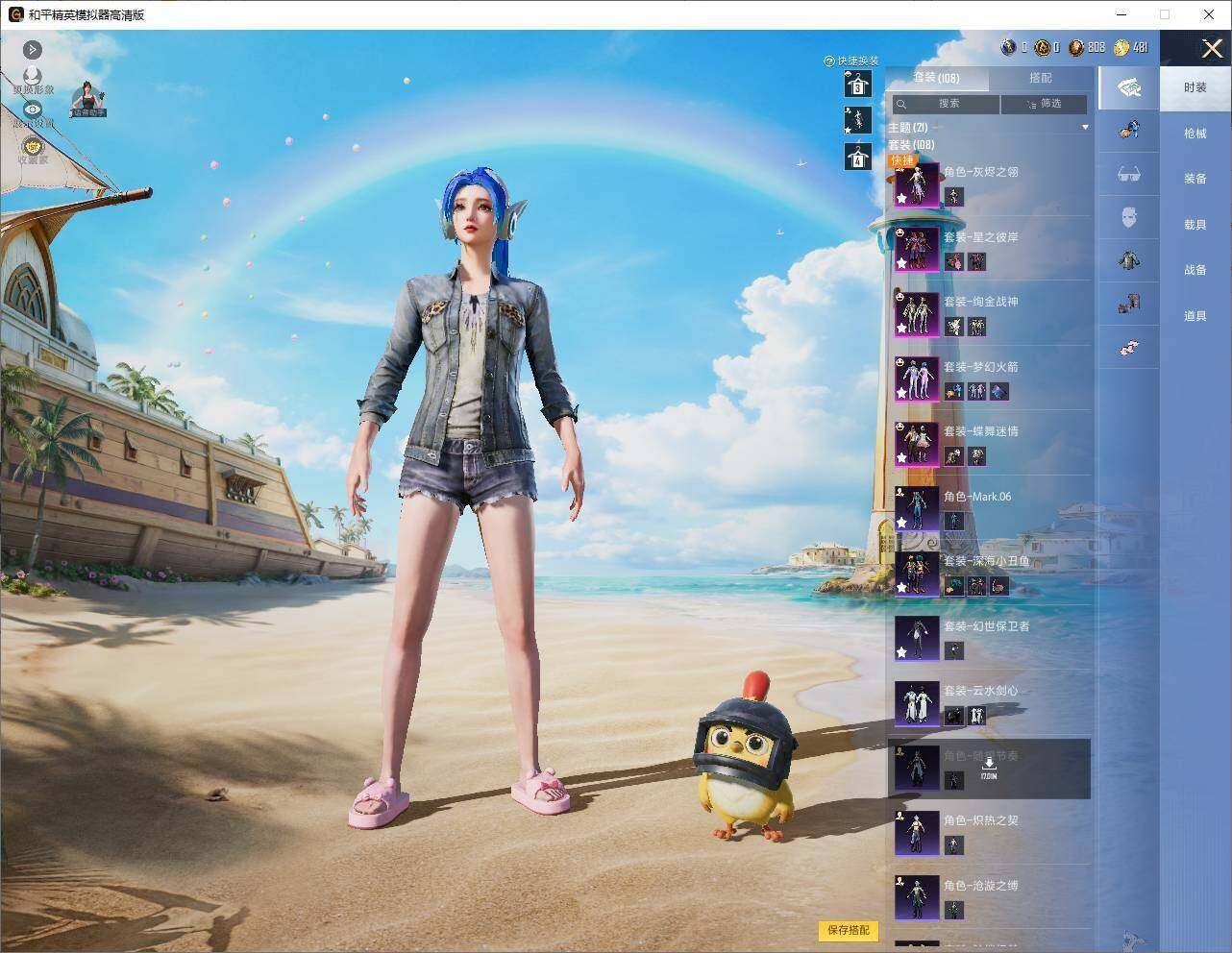
Task: Click the small piece icon under 角色-灰烬之翎
Action: click(954, 197)
